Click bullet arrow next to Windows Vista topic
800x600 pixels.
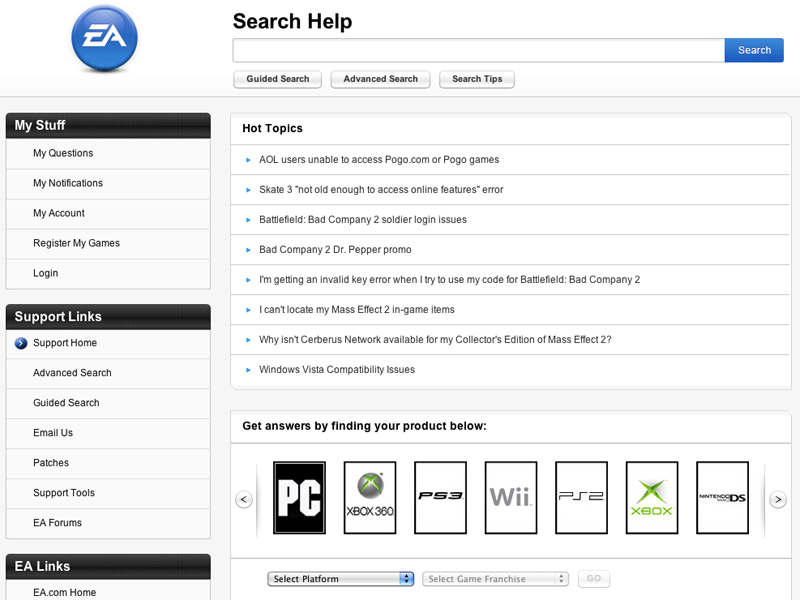pos(248,370)
